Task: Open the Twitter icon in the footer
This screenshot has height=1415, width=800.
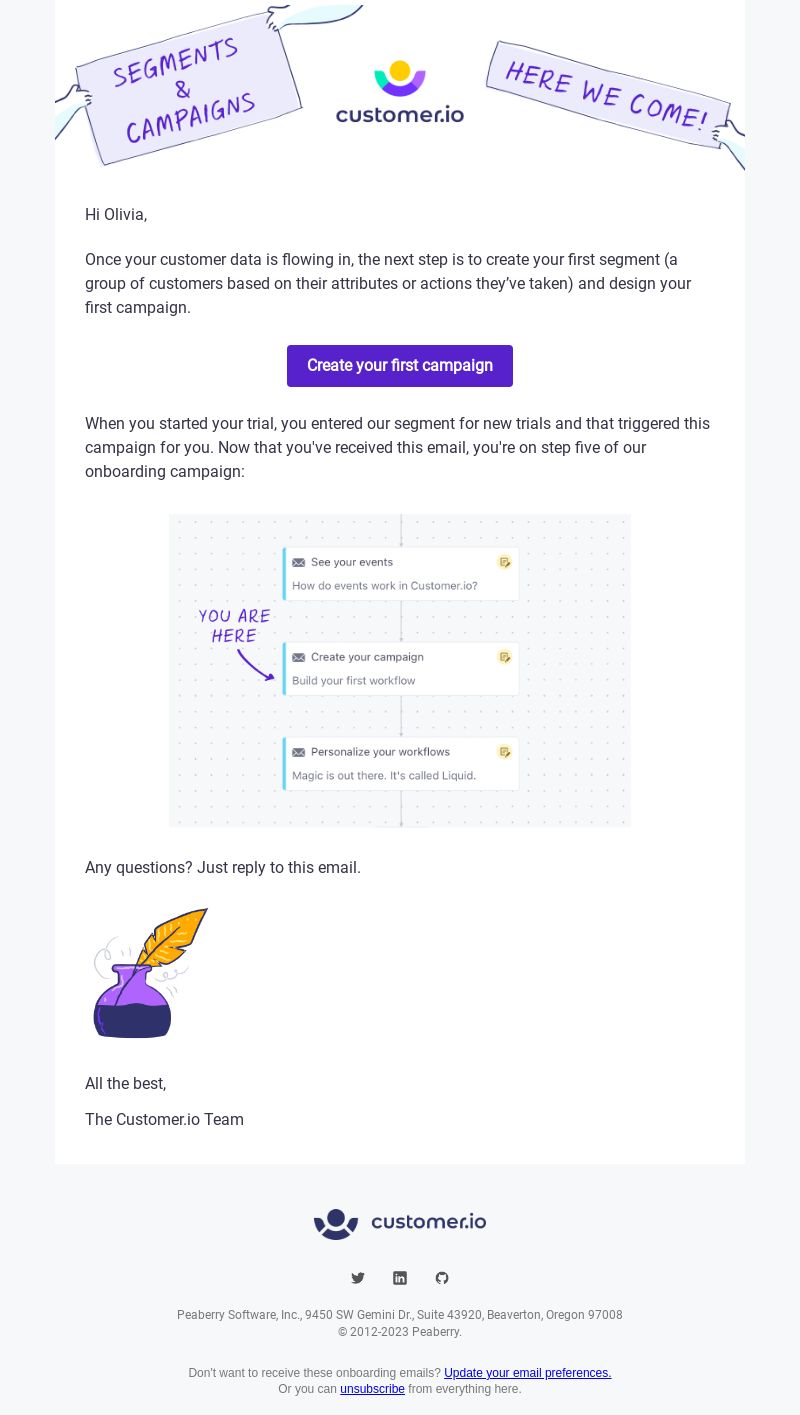Action: (358, 1278)
